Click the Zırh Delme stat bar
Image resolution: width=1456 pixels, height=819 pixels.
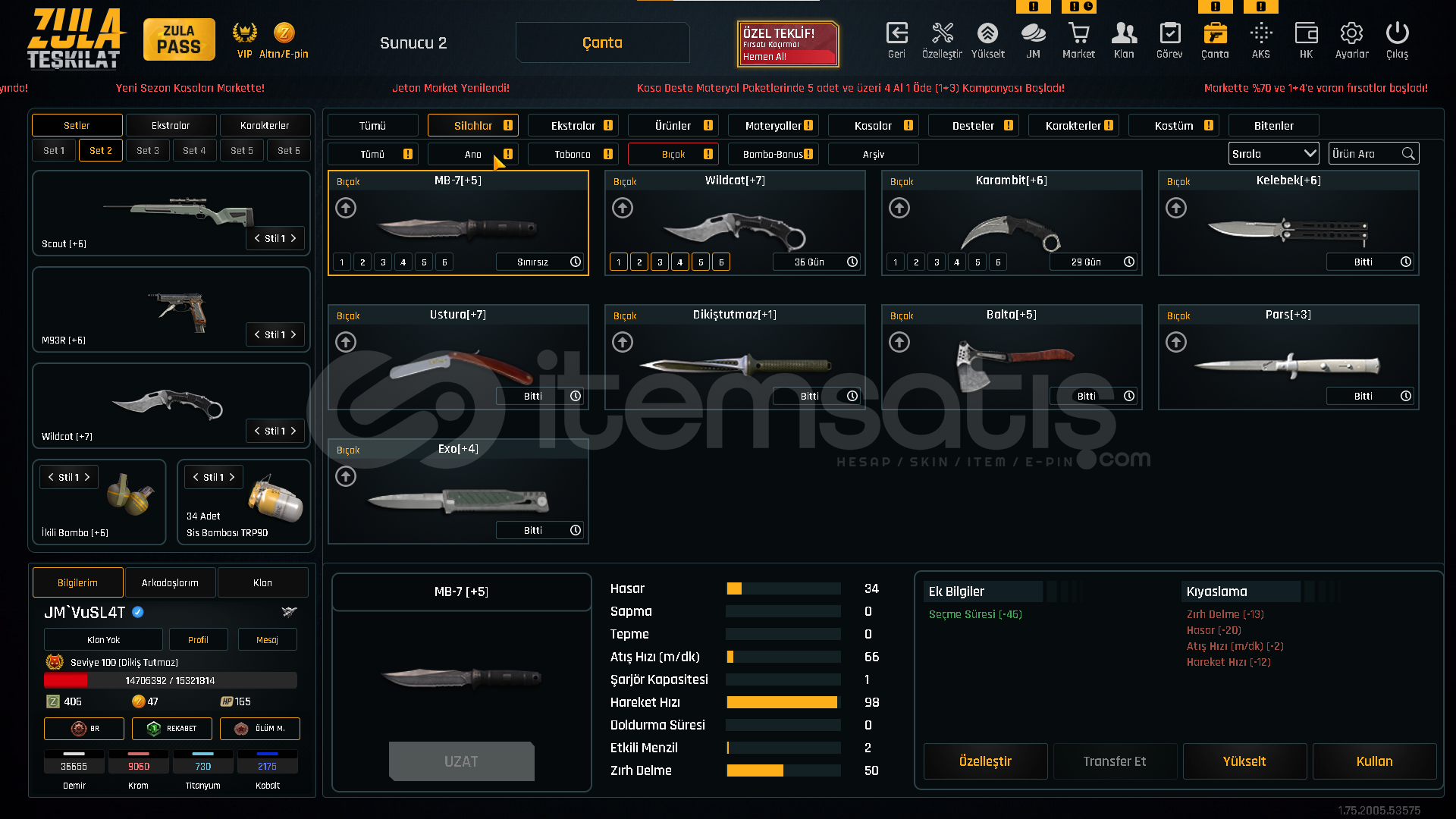pos(783,770)
